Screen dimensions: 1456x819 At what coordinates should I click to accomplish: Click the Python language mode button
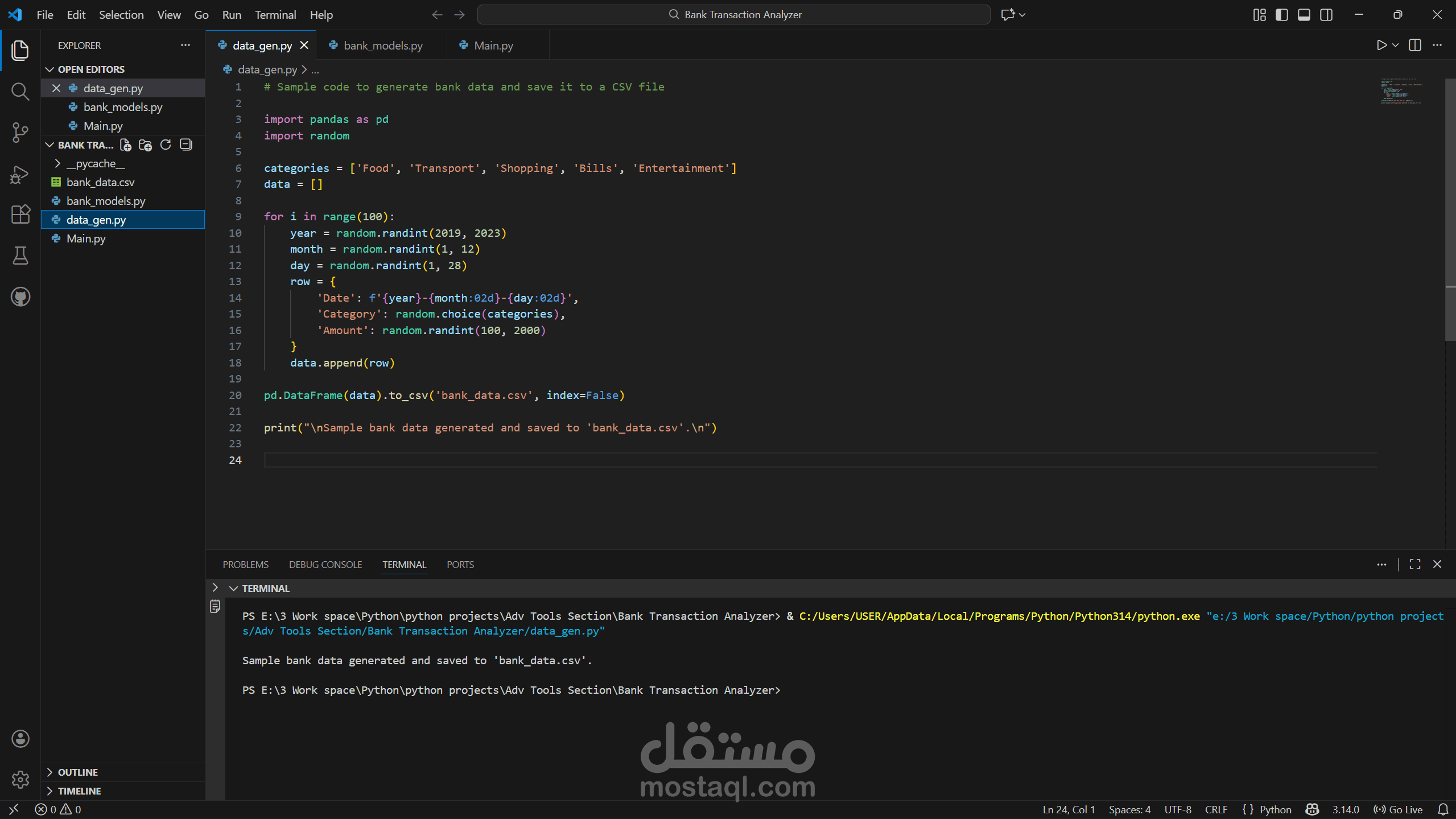click(1274, 809)
